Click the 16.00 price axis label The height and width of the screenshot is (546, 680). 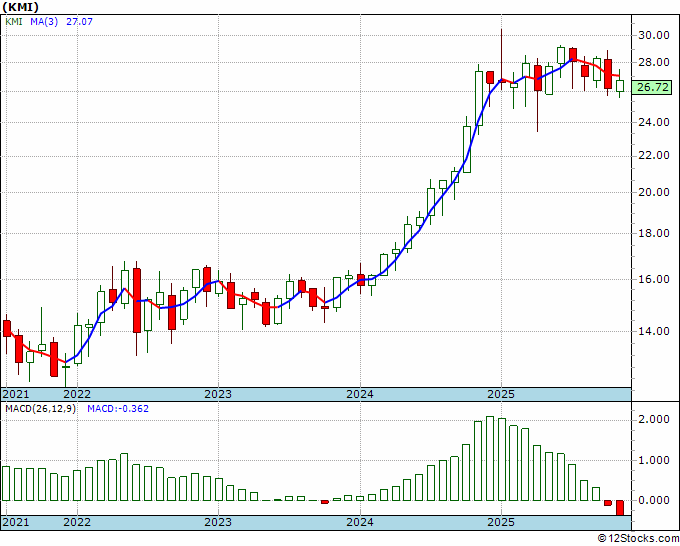[x=654, y=279]
